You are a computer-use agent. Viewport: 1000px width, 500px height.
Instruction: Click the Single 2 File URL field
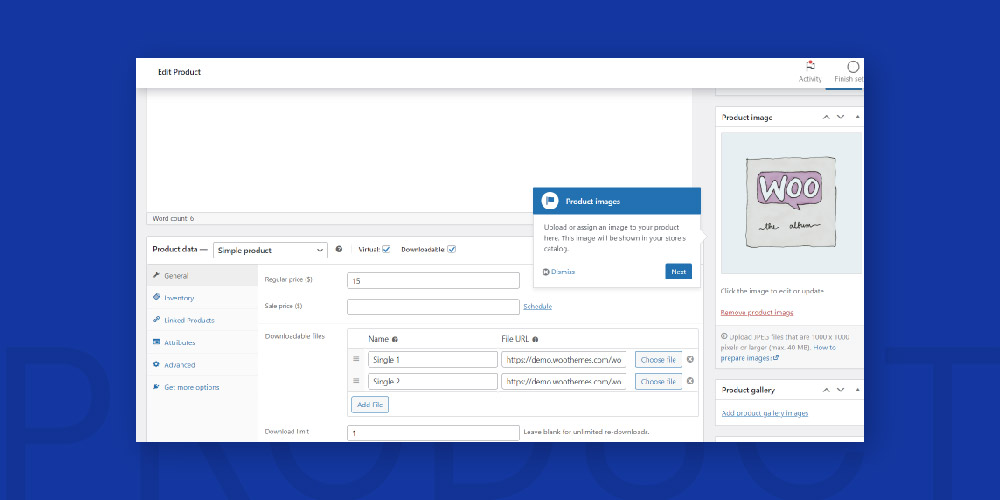pyautogui.click(x=564, y=381)
